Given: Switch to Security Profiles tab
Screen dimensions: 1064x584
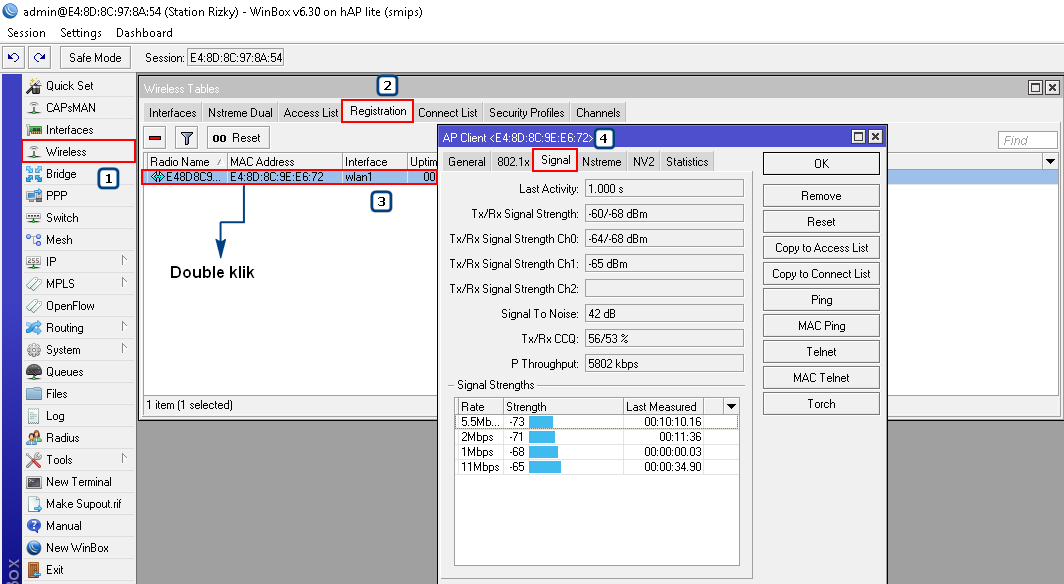Looking at the screenshot, I should 527,113.
